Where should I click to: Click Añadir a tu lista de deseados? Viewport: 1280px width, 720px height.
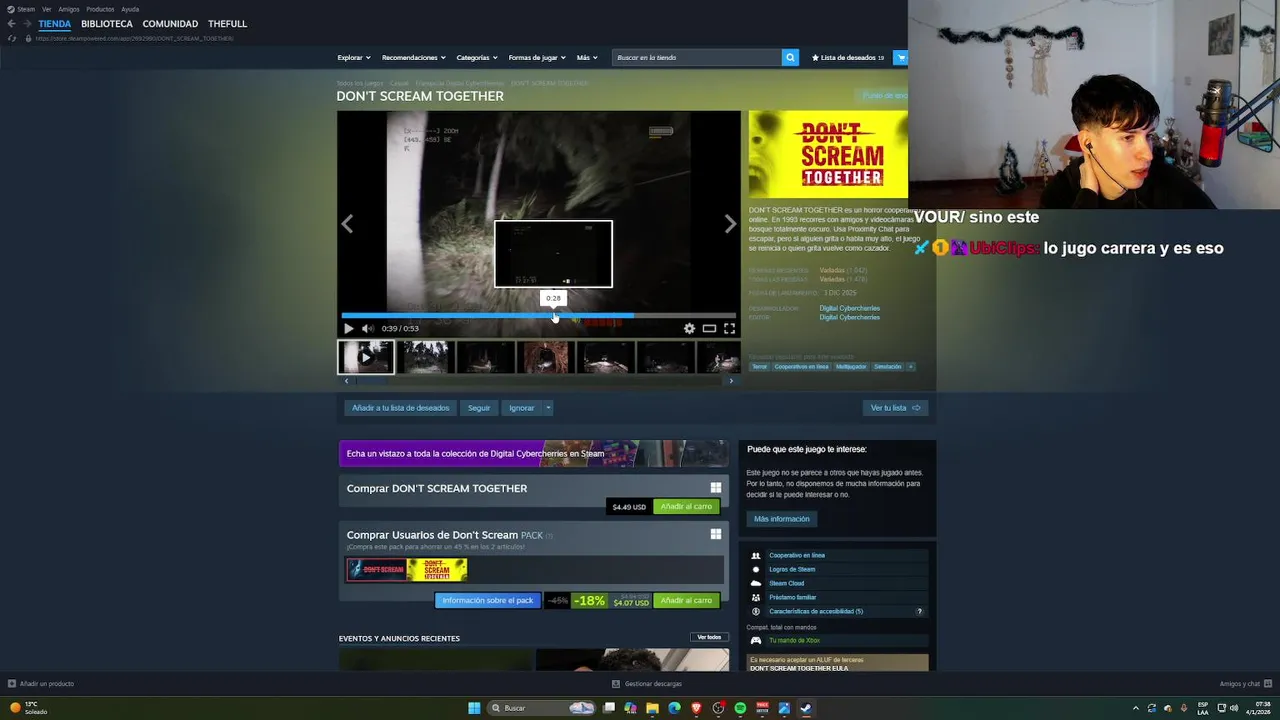(400, 408)
